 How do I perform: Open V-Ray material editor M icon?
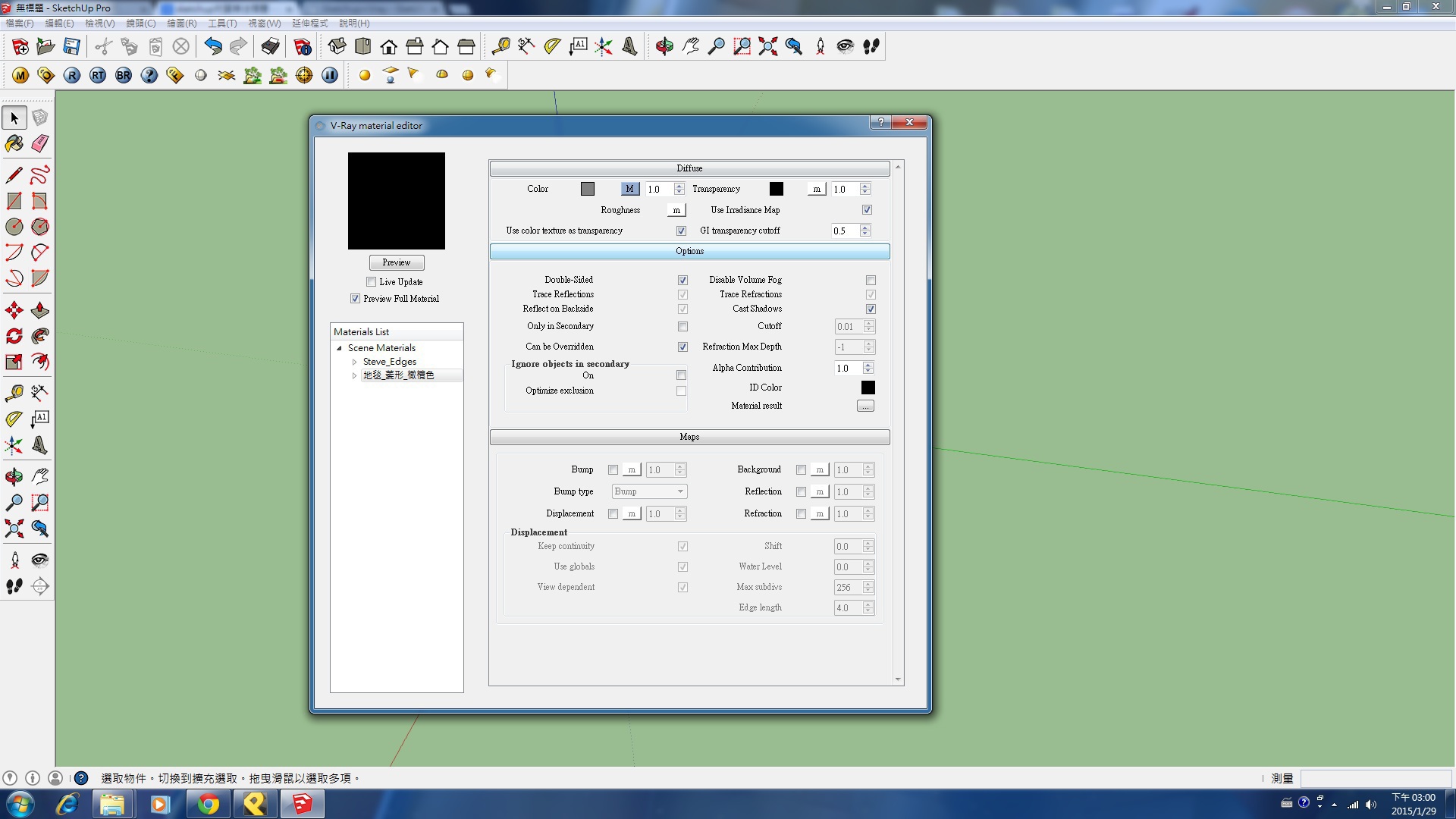click(x=20, y=75)
